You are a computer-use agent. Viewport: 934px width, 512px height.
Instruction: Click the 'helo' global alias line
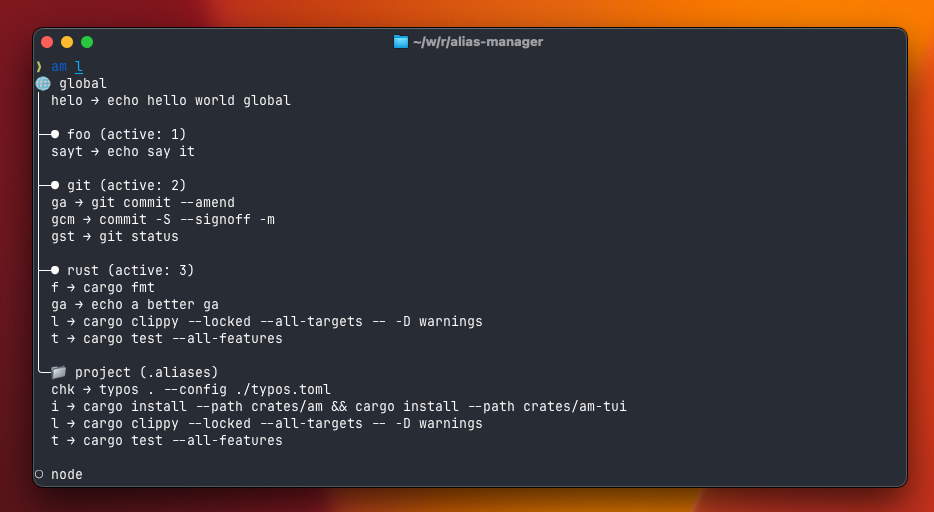coord(170,100)
